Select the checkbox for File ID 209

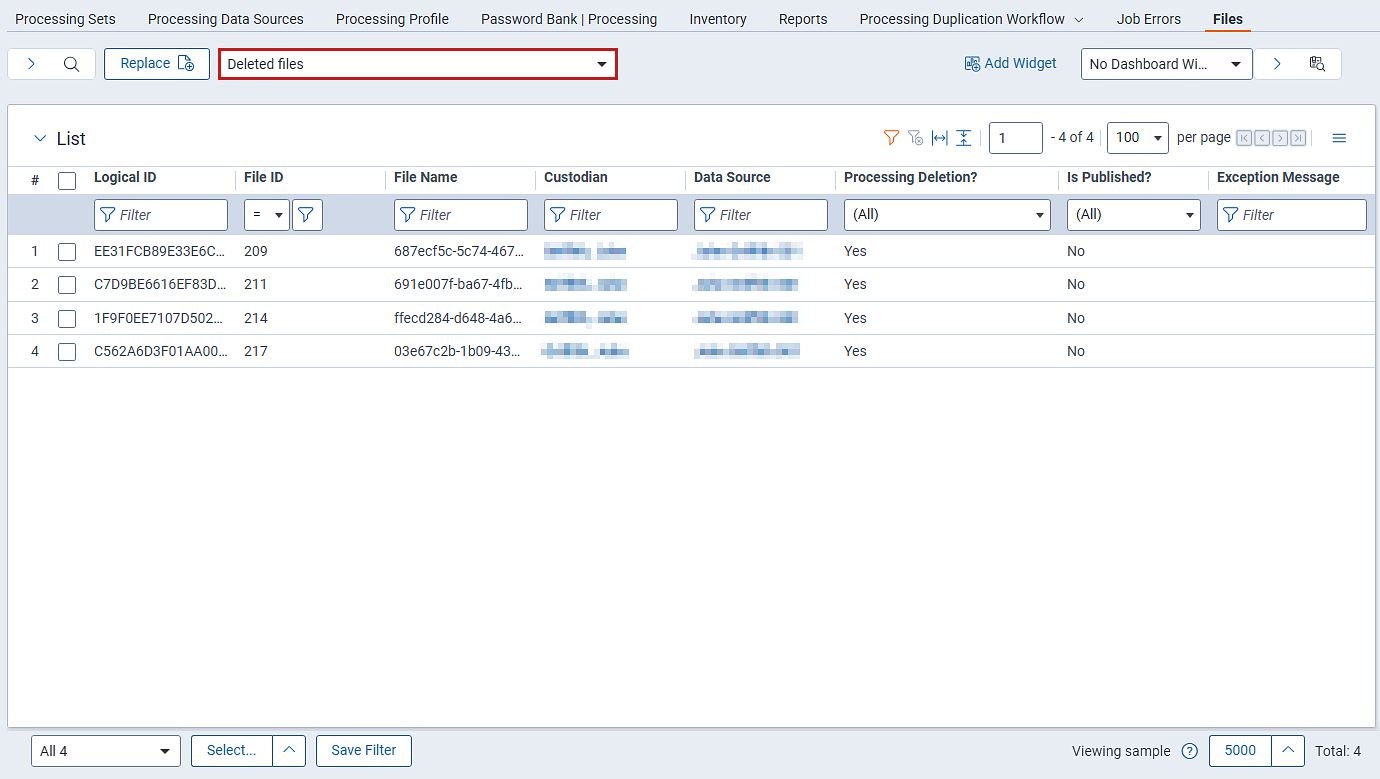click(67, 252)
